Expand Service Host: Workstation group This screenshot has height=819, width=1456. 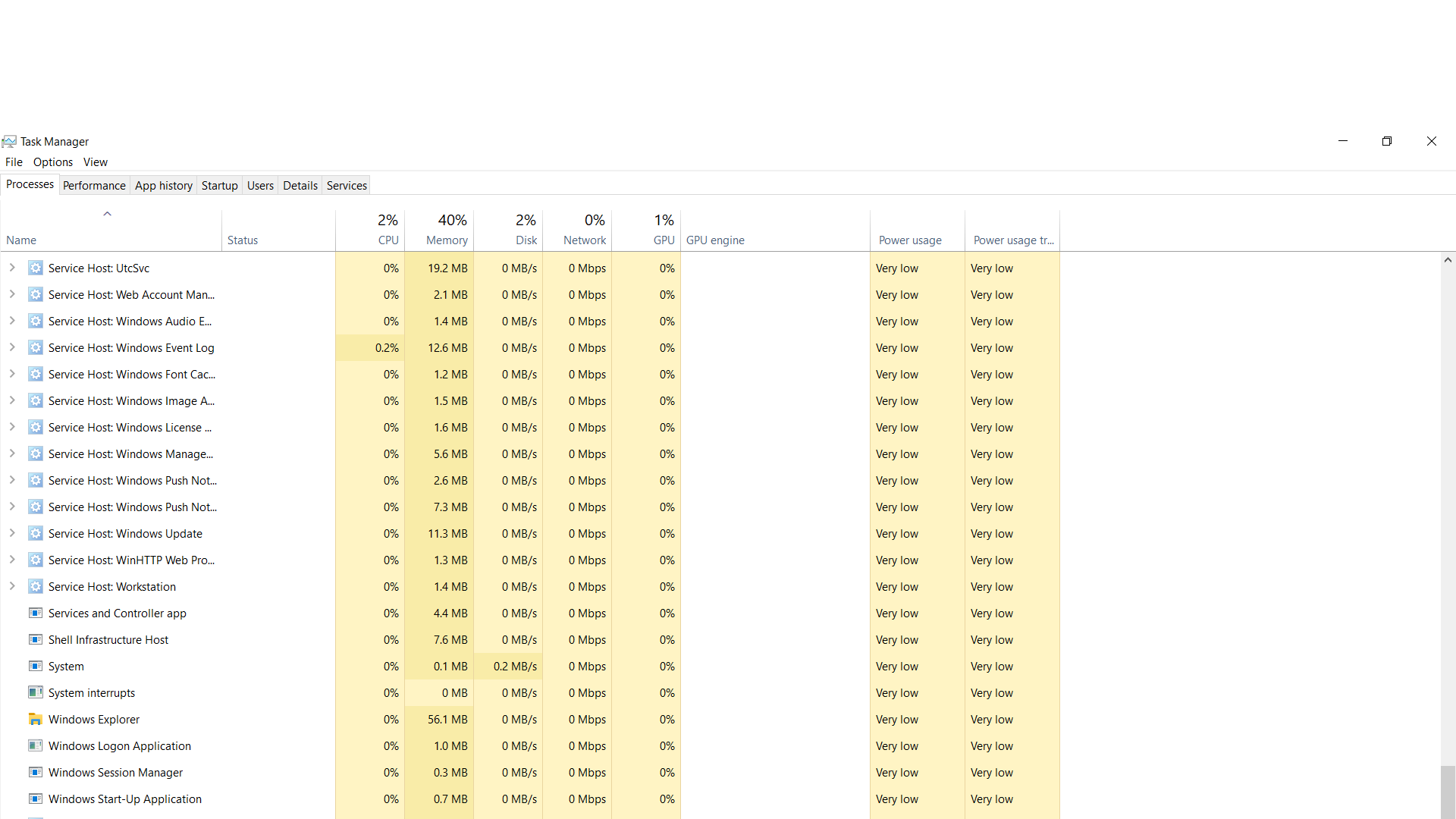(12, 586)
